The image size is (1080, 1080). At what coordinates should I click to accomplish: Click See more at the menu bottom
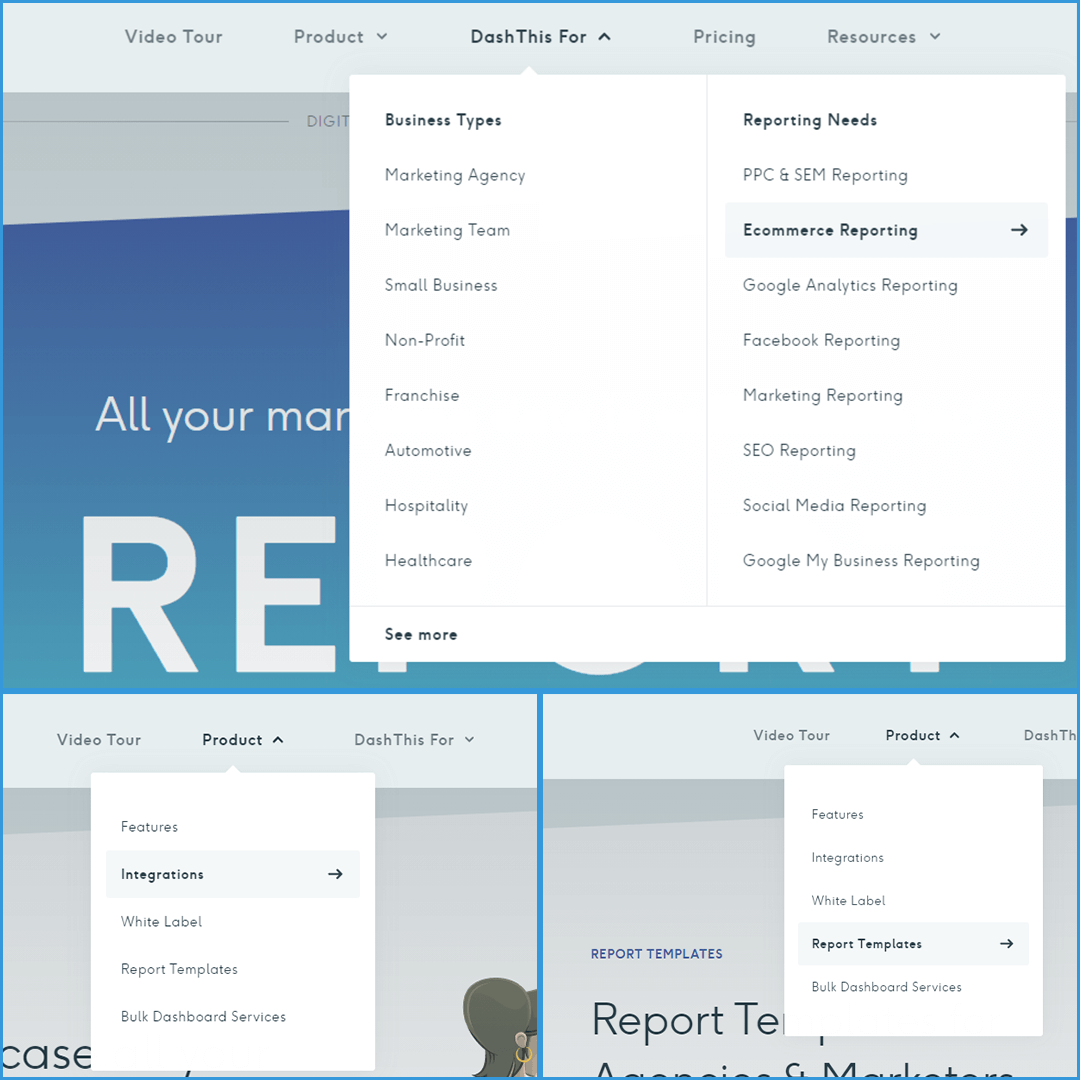pyautogui.click(x=421, y=634)
